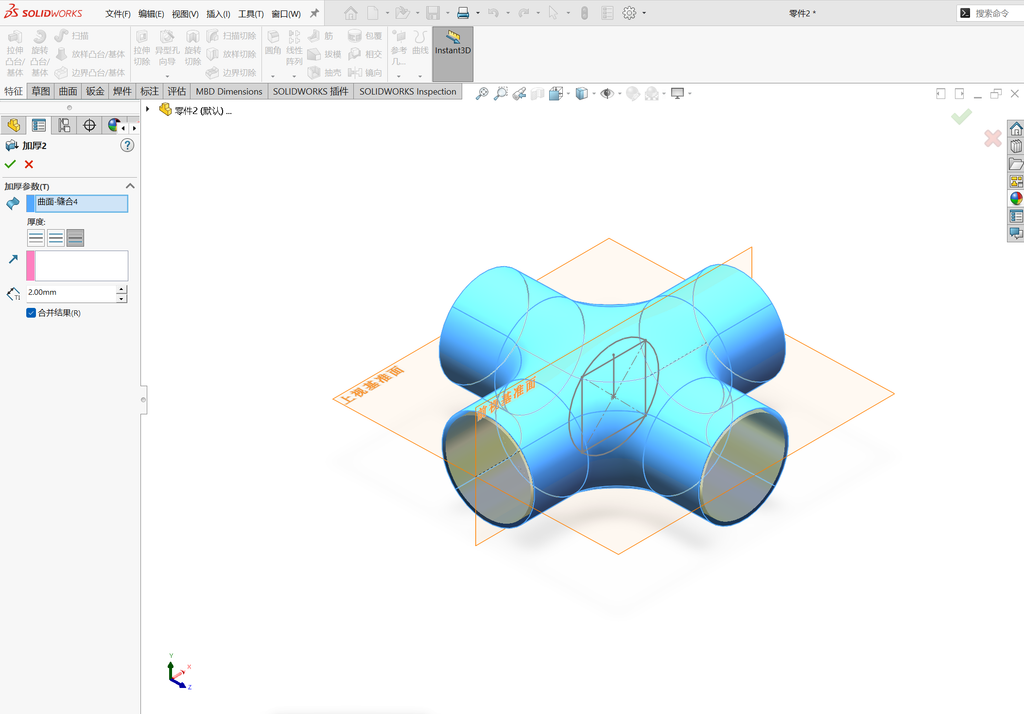Click the home icon in task pane
This screenshot has height=714, width=1024.
pos(1016,129)
